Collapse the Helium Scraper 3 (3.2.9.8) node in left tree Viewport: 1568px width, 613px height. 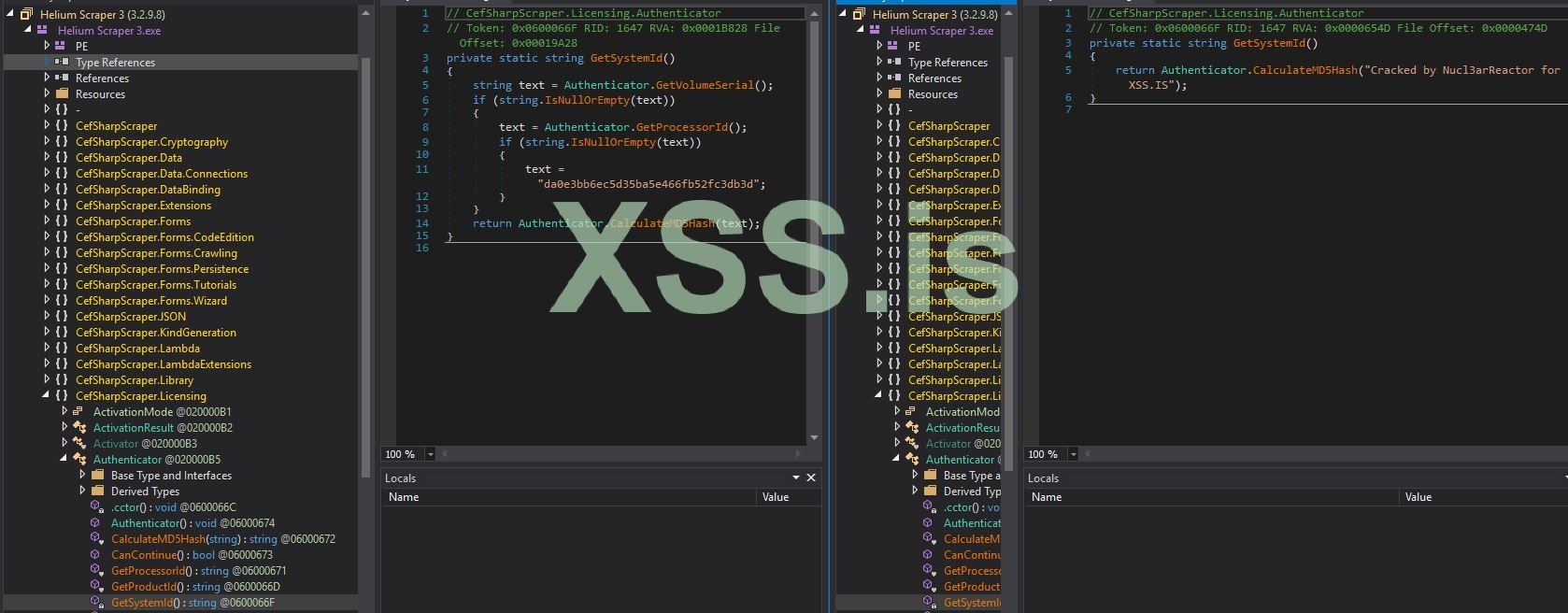click(10, 14)
